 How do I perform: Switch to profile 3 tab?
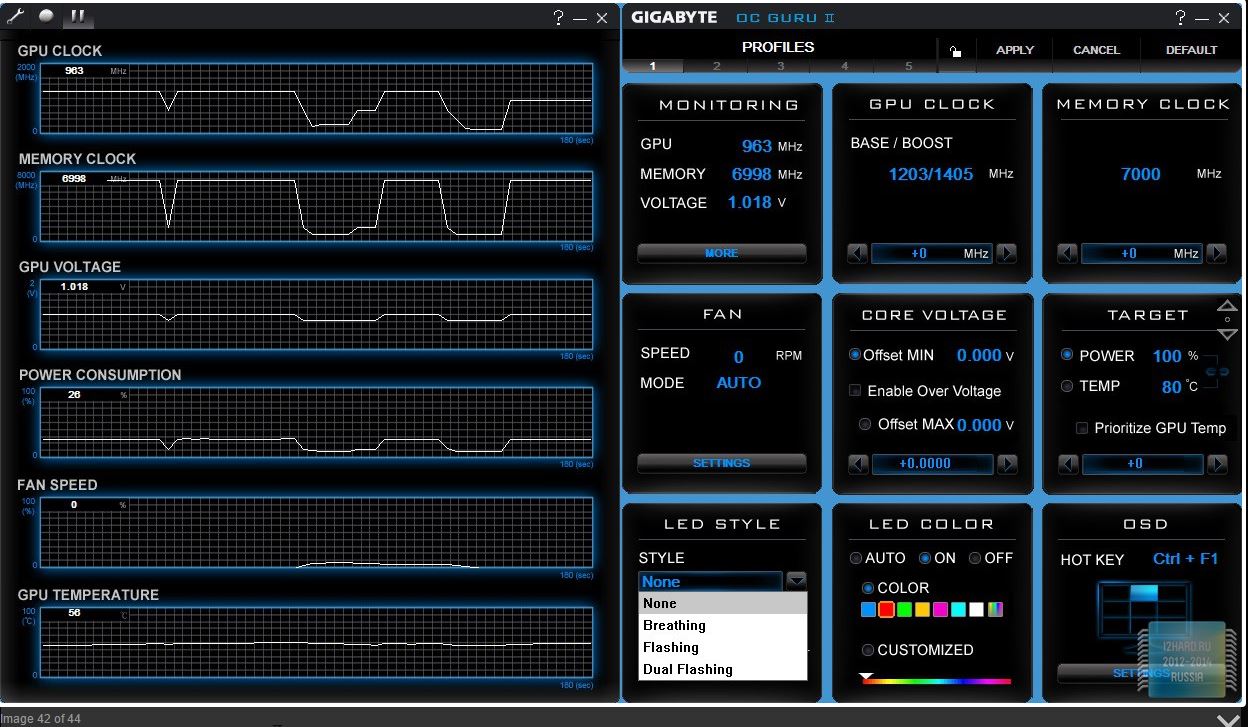pos(781,66)
